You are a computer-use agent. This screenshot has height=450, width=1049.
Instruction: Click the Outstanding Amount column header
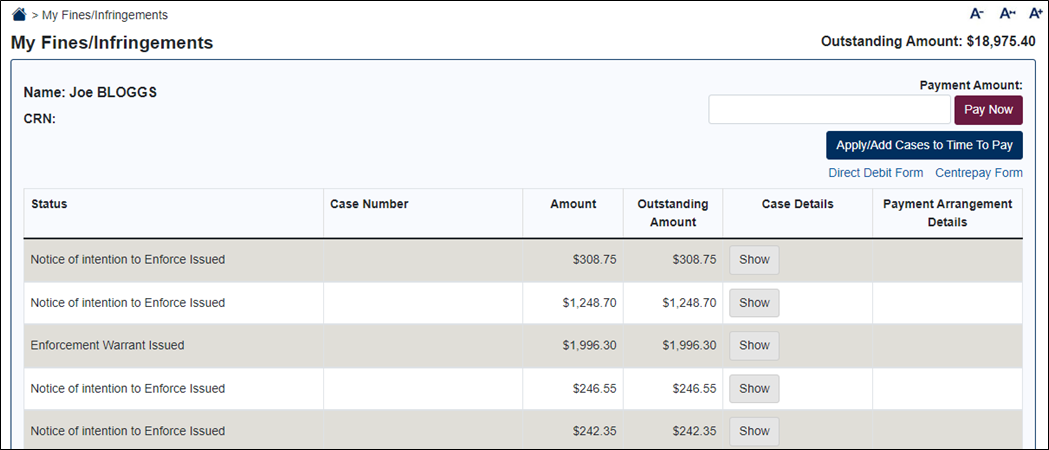coord(673,213)
